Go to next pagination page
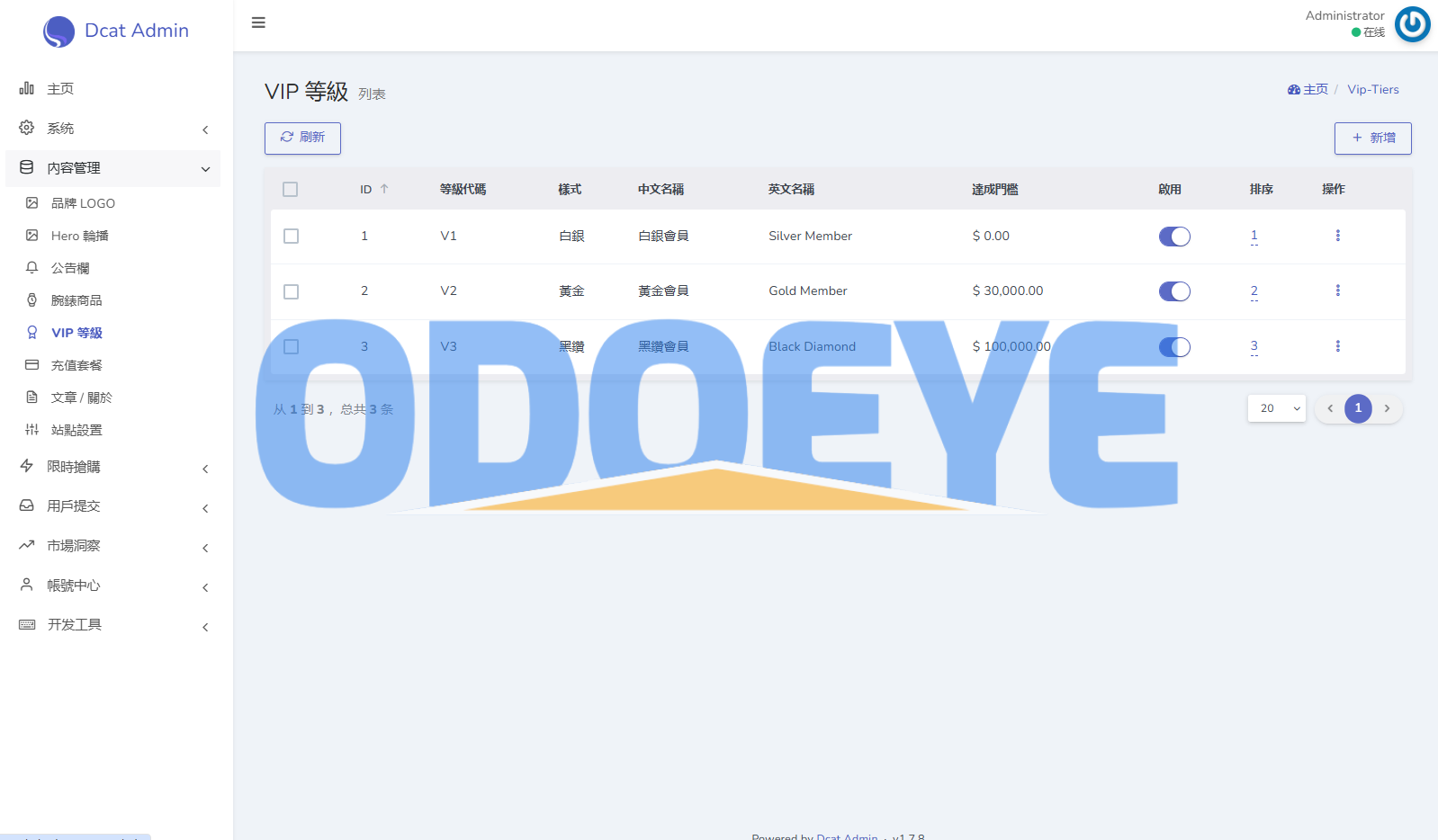The image size is (1438, 840). (1387, 408)
